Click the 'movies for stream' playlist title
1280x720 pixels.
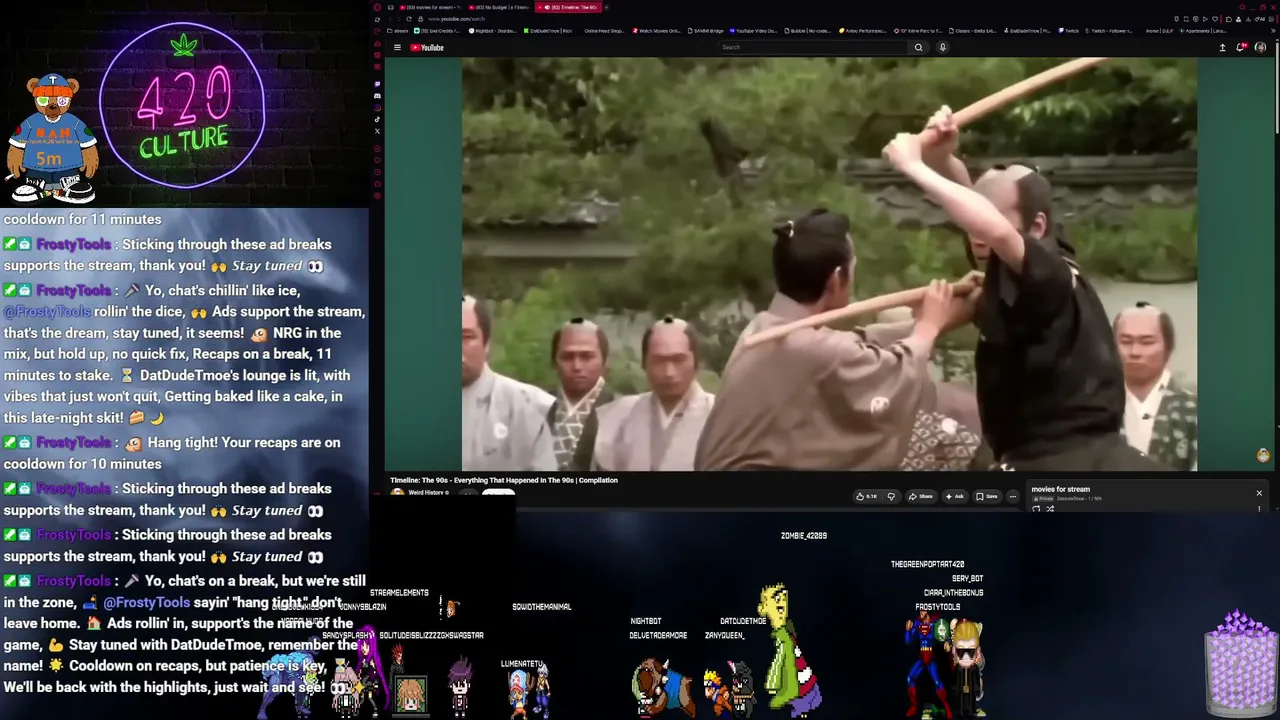1060,490
